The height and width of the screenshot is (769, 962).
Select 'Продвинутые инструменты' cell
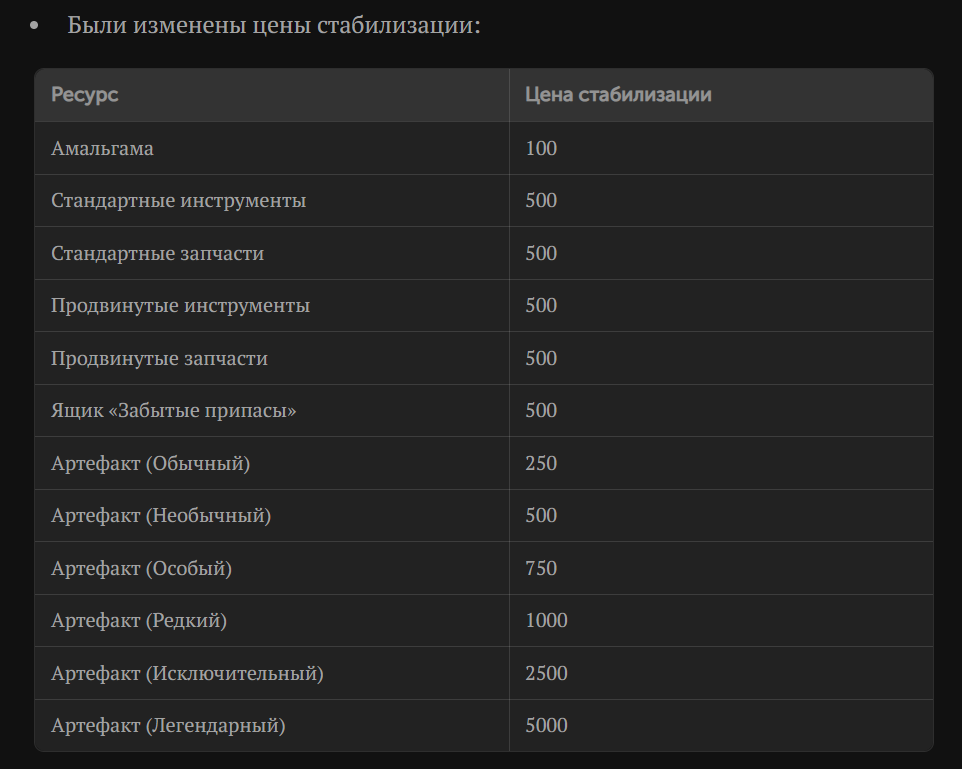[x=180, y=306]
